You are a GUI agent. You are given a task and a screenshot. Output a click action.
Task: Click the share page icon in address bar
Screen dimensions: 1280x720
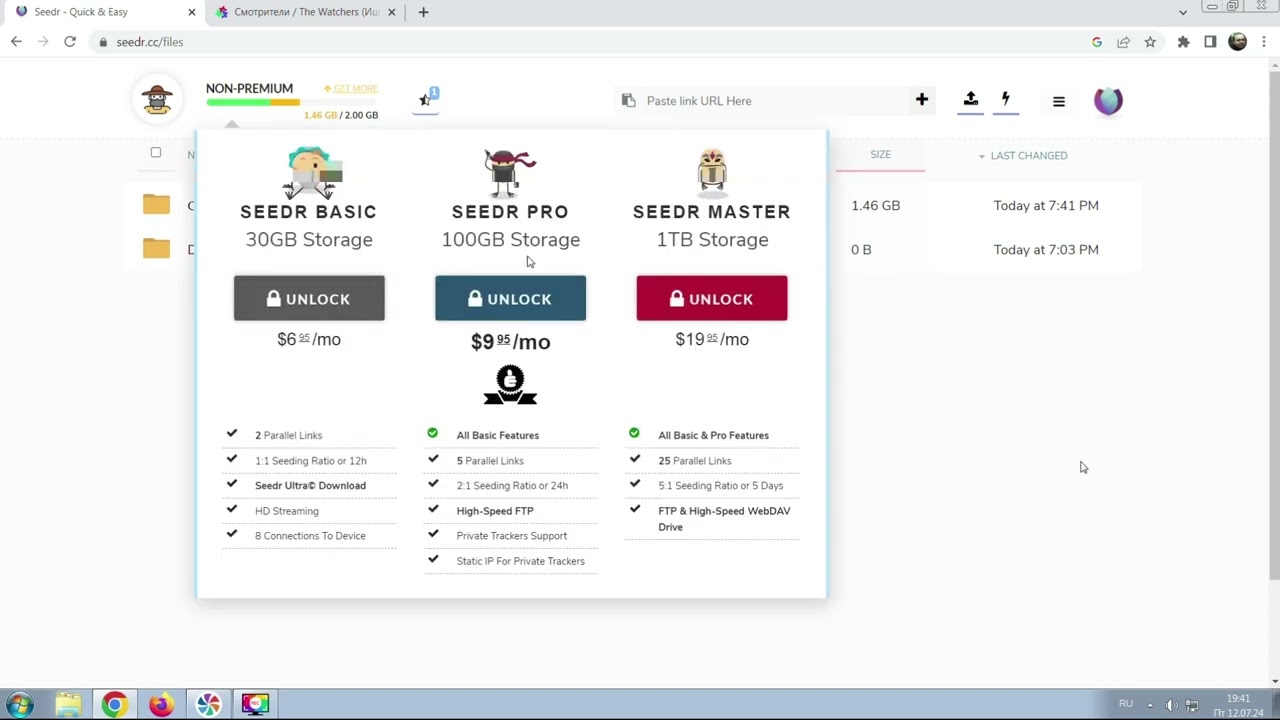click(1124, 42)
